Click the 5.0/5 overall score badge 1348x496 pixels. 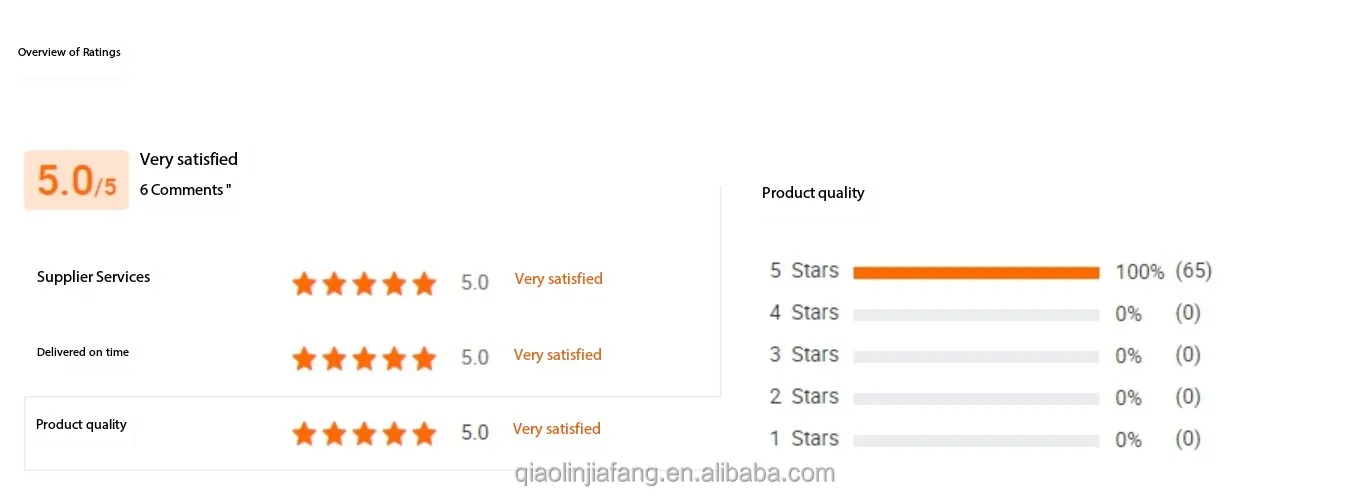77,180
